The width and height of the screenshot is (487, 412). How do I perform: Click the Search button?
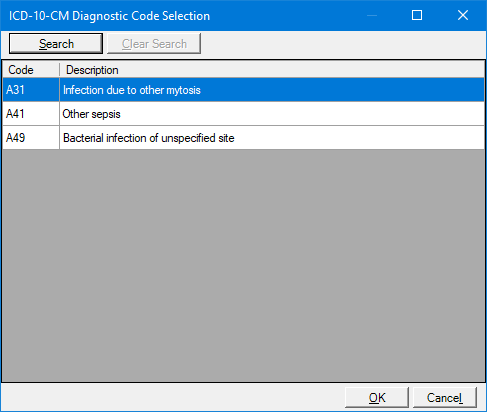(x=56, y=43)
